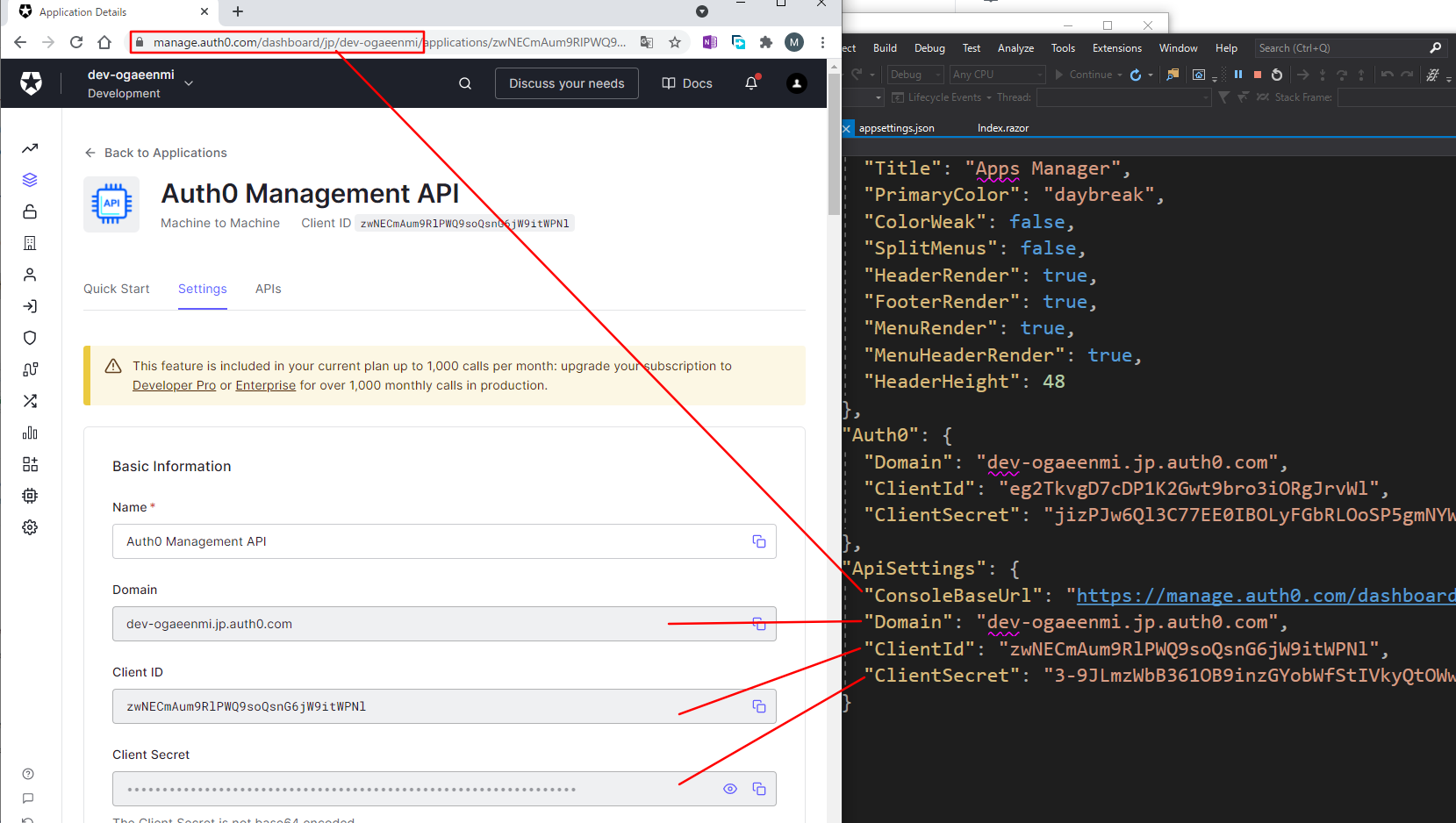Bookmark page with star icon
Screen dimensions: 1456x823
tap(675, 42)
